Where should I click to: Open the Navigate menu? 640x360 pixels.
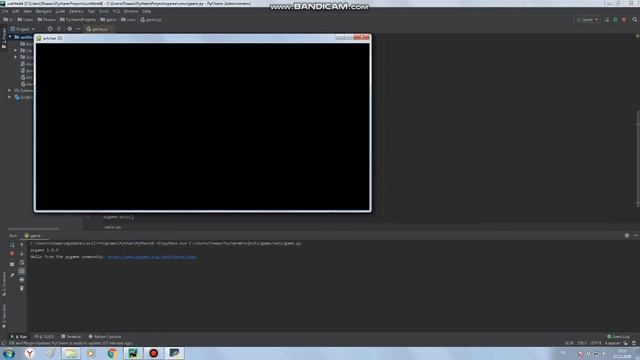(x=43, y=11)
